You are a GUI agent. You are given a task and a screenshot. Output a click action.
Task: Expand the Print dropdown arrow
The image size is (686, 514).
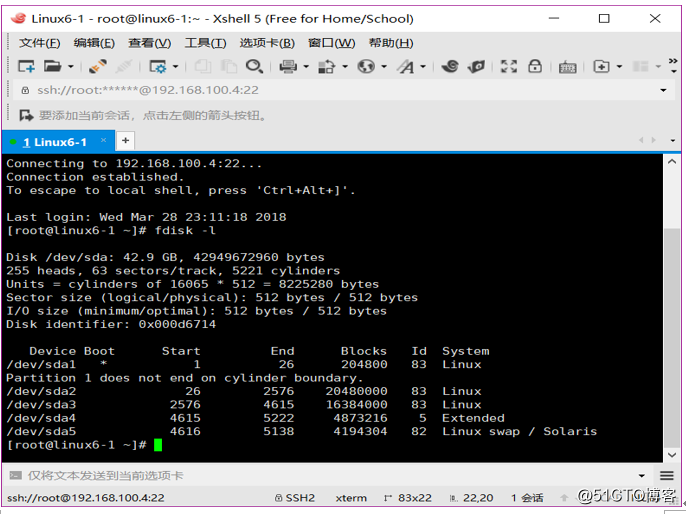306,67
